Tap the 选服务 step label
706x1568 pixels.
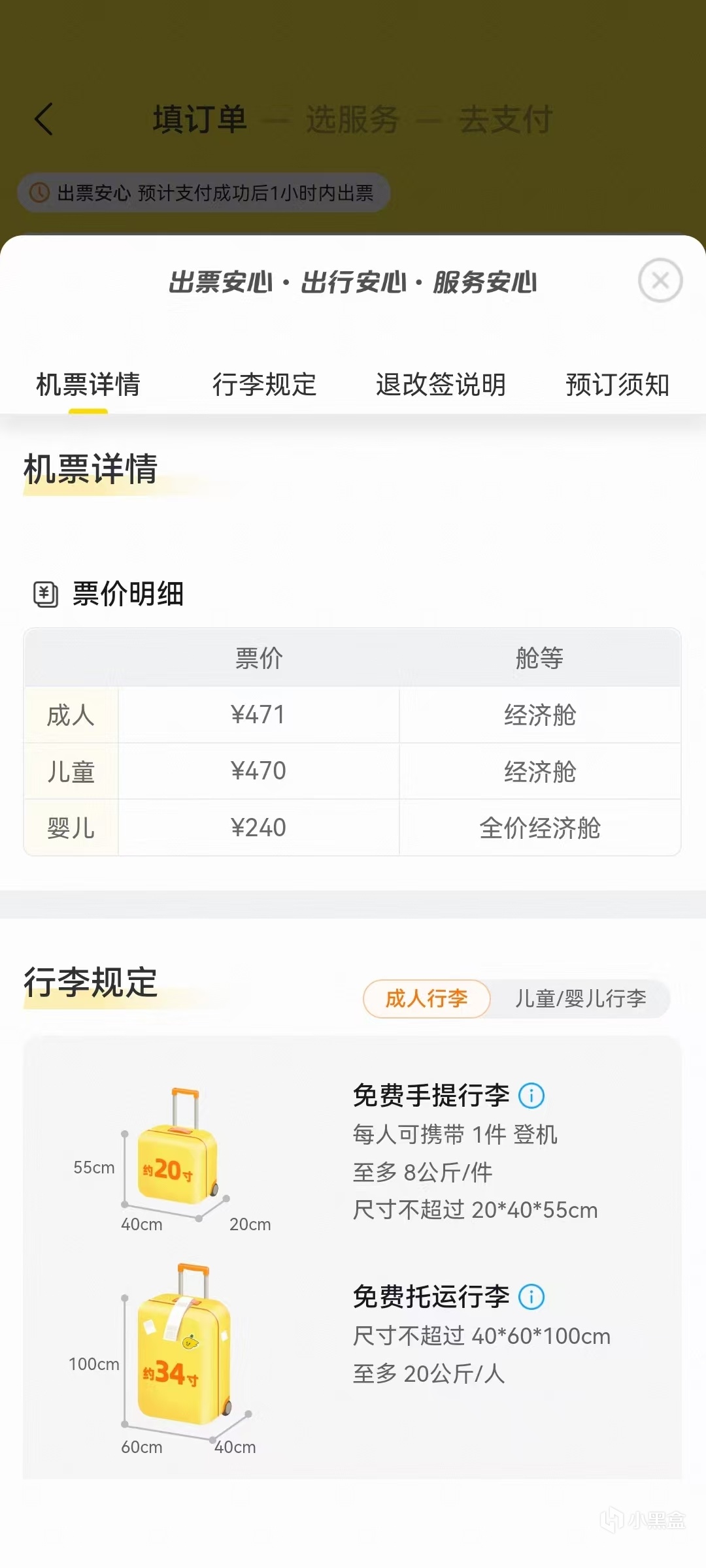pos(352,120)
